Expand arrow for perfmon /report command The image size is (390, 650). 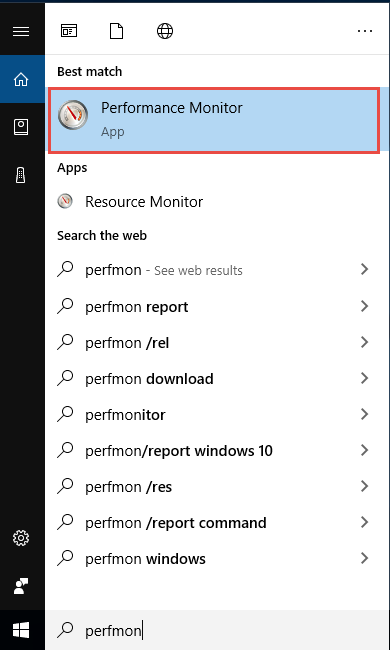pyautogui.click(x=365, y=522)
